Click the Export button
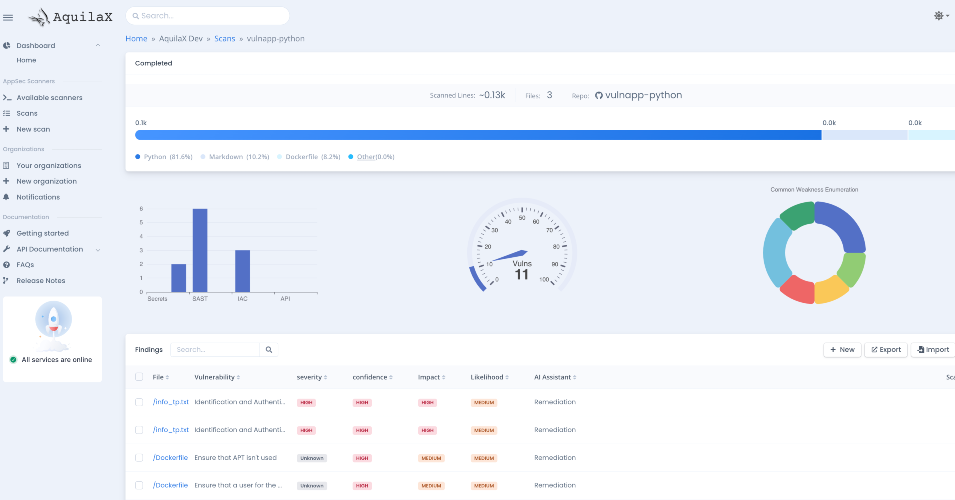The height and width of the screenshot is (500, 955). click(886, 350)
